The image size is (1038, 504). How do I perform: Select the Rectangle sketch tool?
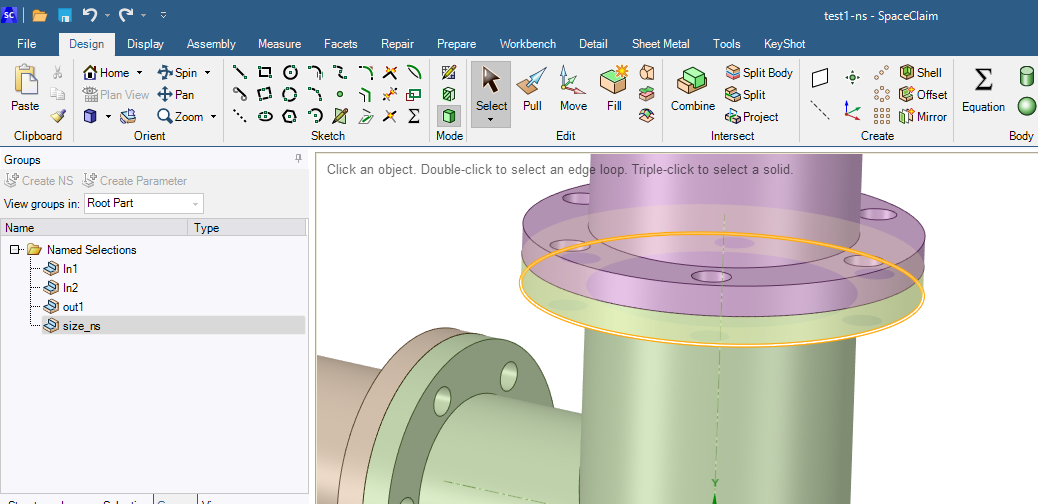265,72
